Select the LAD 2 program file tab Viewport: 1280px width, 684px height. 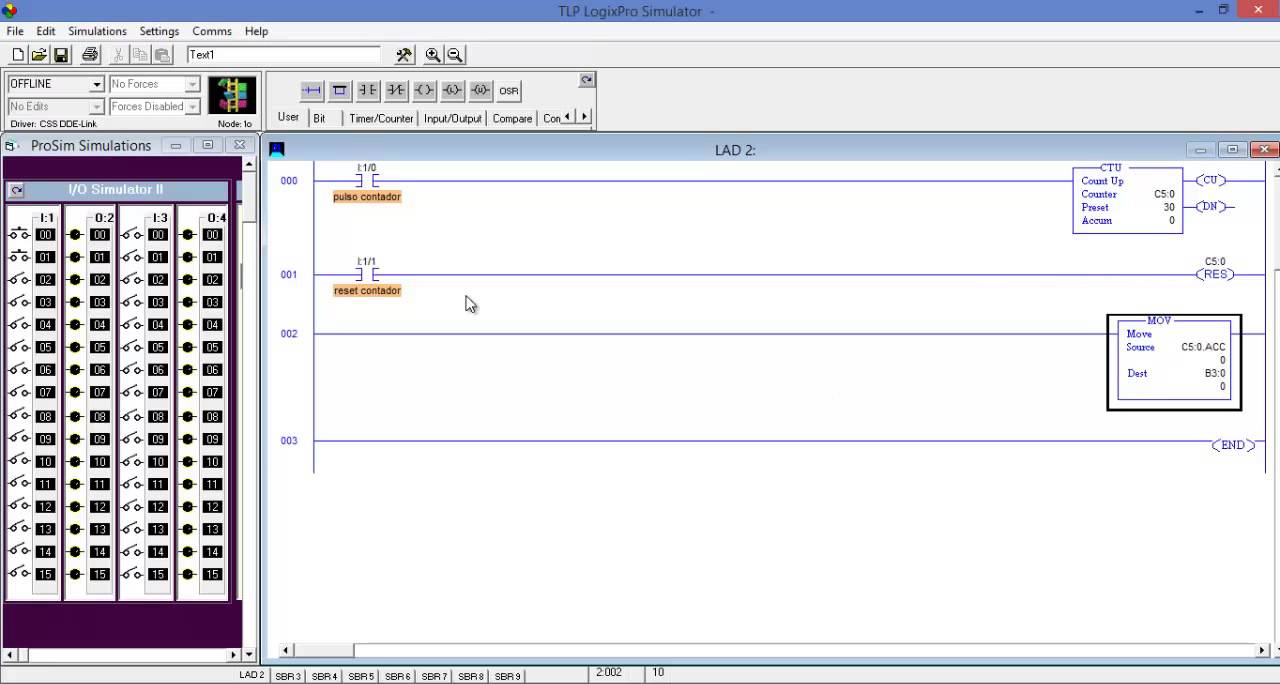[x=252, y=675]
